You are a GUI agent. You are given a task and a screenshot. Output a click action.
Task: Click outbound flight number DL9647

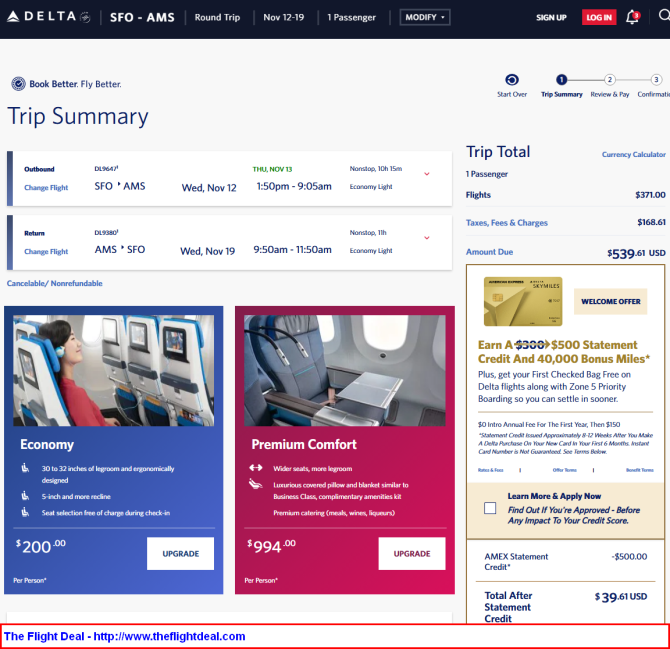click(x=106, y=169)
